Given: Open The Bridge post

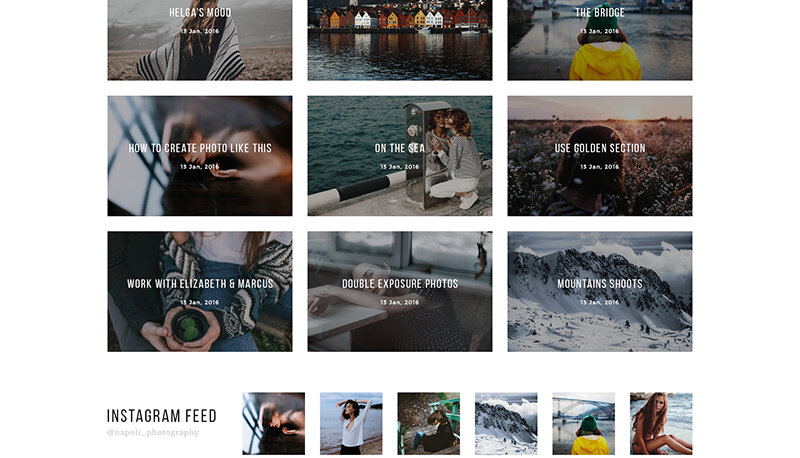Looking at the screenshot, I should pos(599,40).
